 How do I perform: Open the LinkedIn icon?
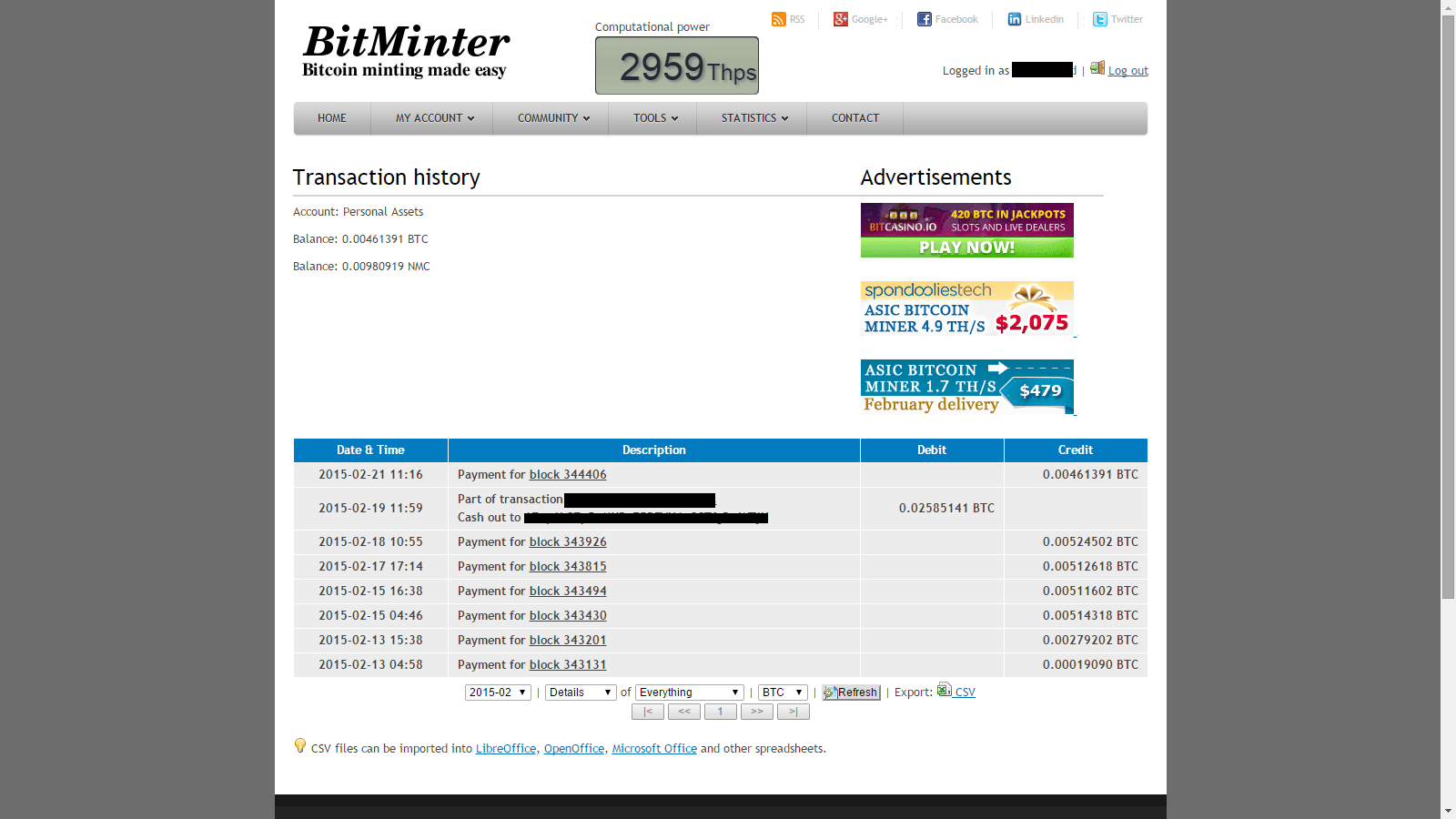click(x=1014, y=19)
